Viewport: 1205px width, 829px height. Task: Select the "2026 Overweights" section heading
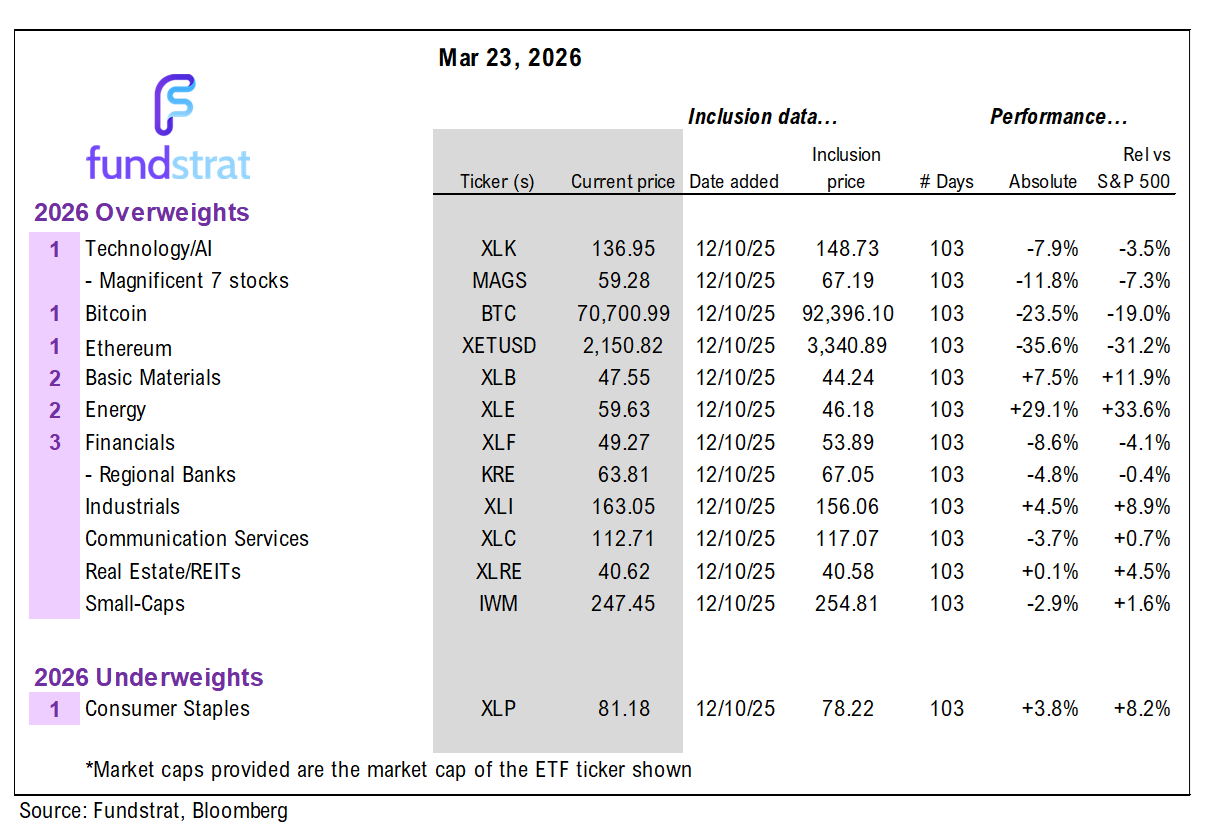(x=142, y=213)
